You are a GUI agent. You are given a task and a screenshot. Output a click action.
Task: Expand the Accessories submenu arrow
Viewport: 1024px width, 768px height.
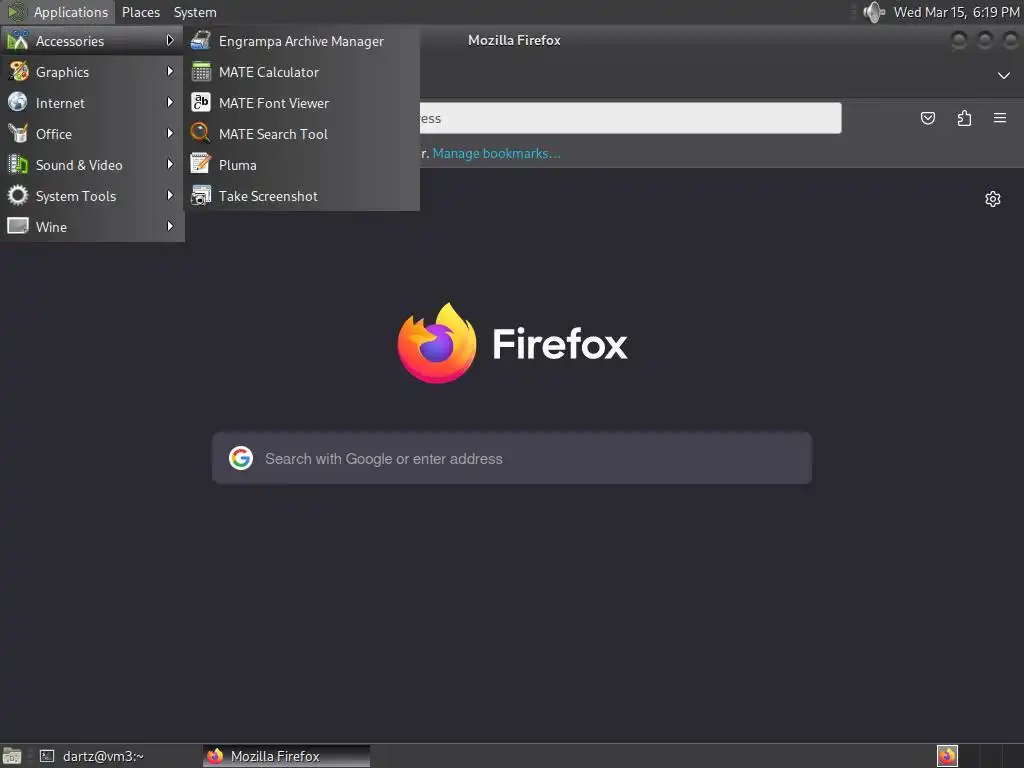coord(170,40)
